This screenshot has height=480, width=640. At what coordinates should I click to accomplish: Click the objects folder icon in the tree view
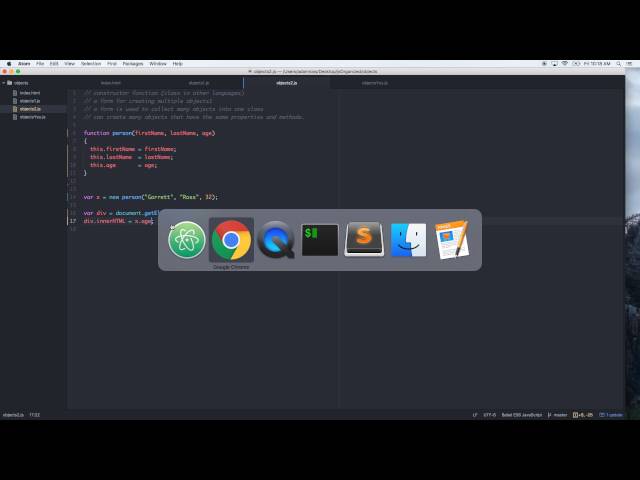(x=9, y=83)
